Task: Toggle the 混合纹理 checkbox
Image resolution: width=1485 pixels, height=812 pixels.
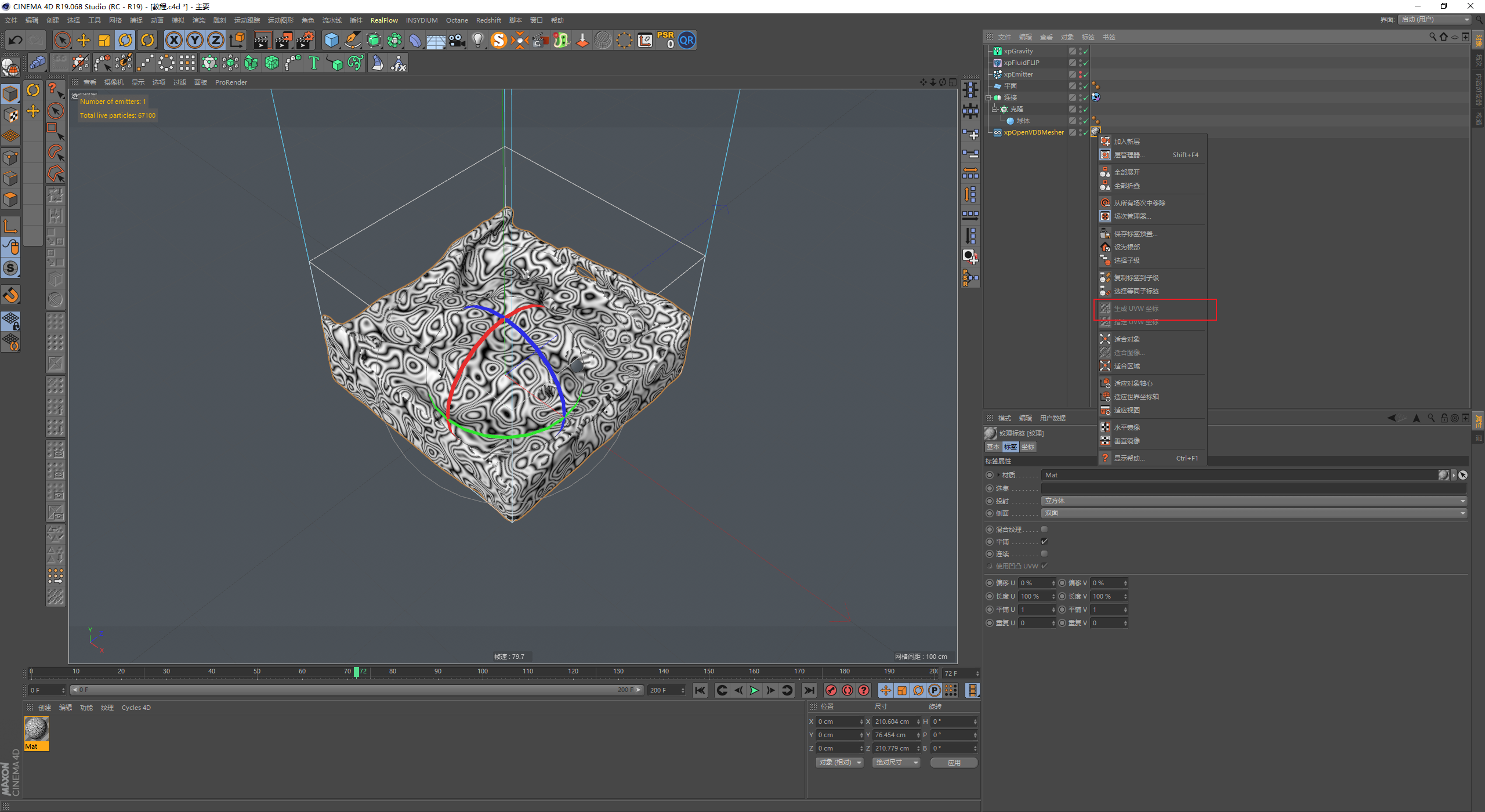Action: [1044, 529]
